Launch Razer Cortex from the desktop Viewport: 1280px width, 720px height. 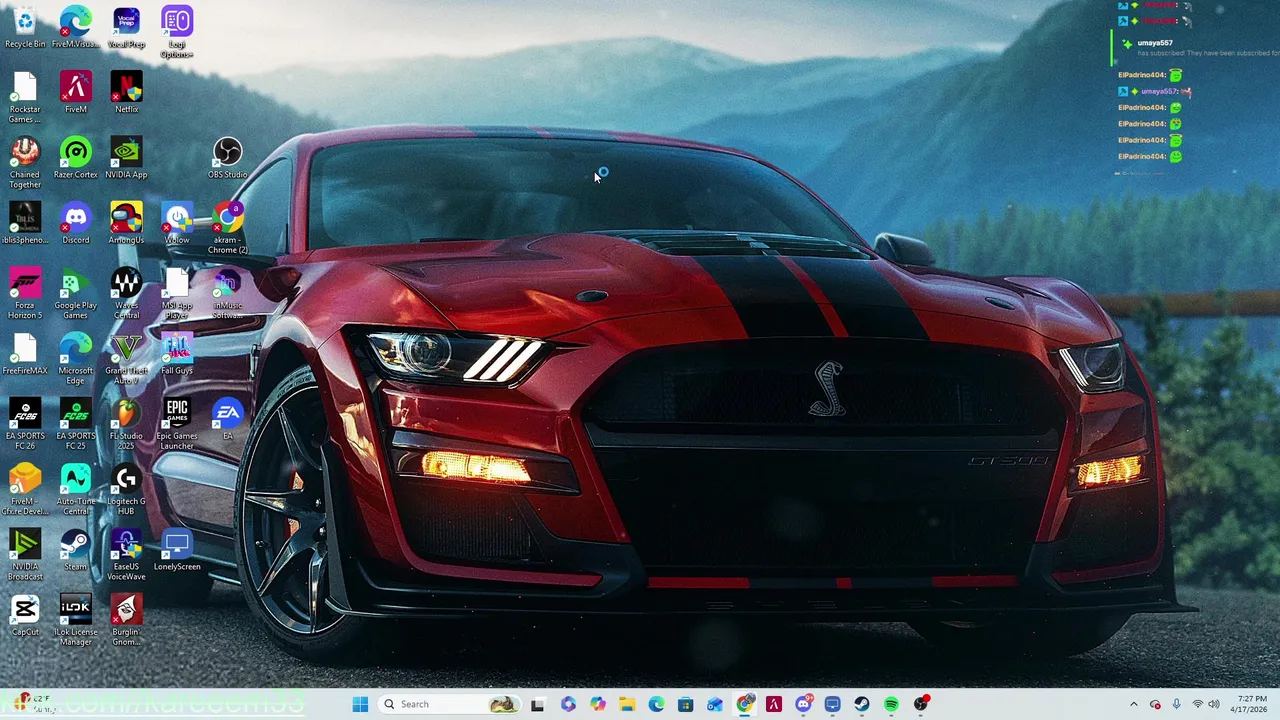(x=75, y=158)
